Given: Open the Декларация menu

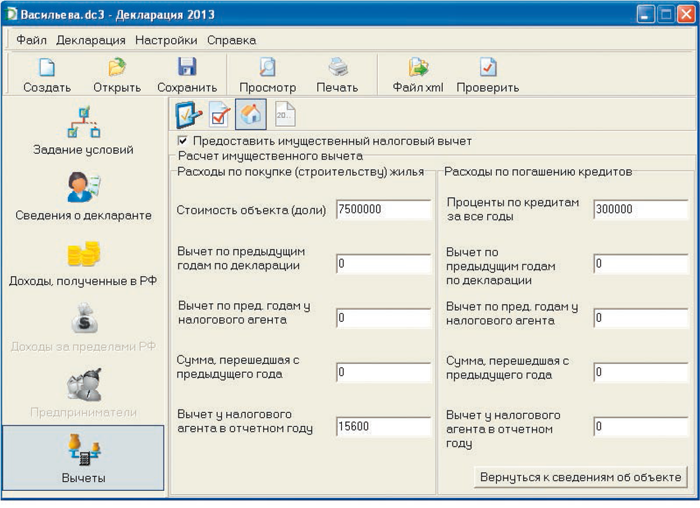Looking at the screenshot, I should pos(91,40).
